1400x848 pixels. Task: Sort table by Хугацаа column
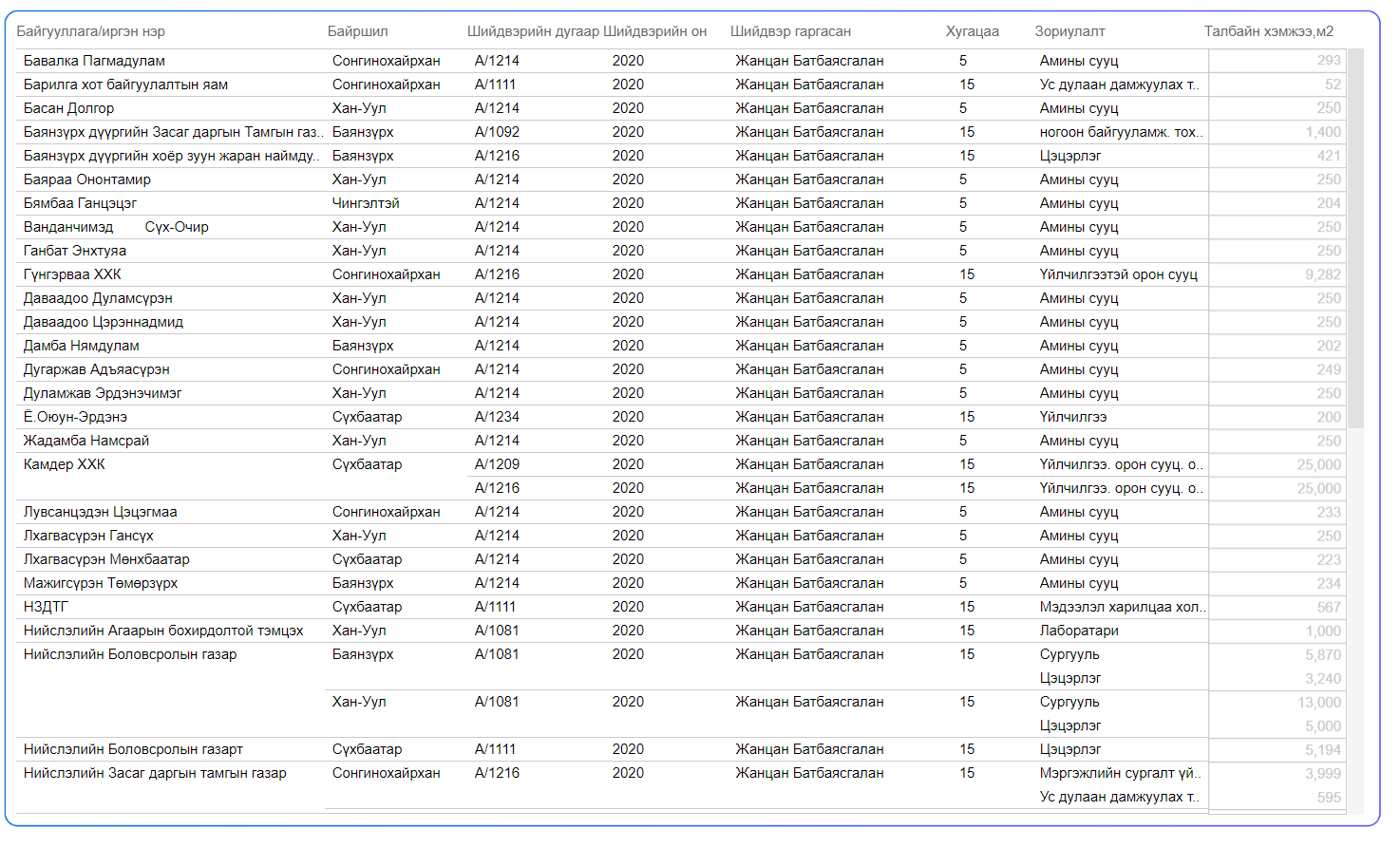pyautogui.click(x=972, y=31)
